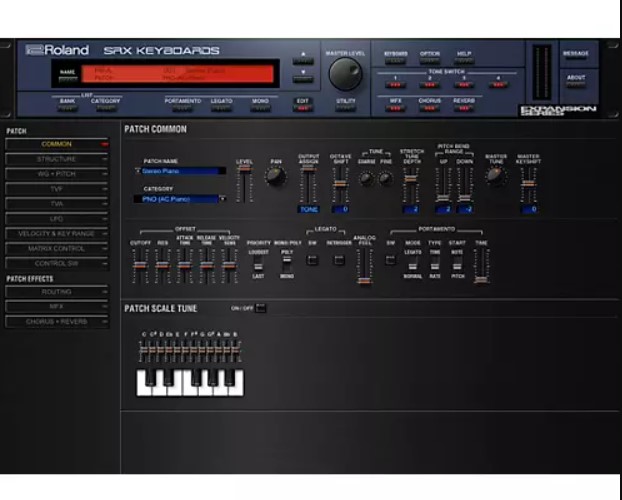This screenshot has height=500, width=622.
Task: Flip the PORTAMENTO MODE switch
Action: point(413,264)
